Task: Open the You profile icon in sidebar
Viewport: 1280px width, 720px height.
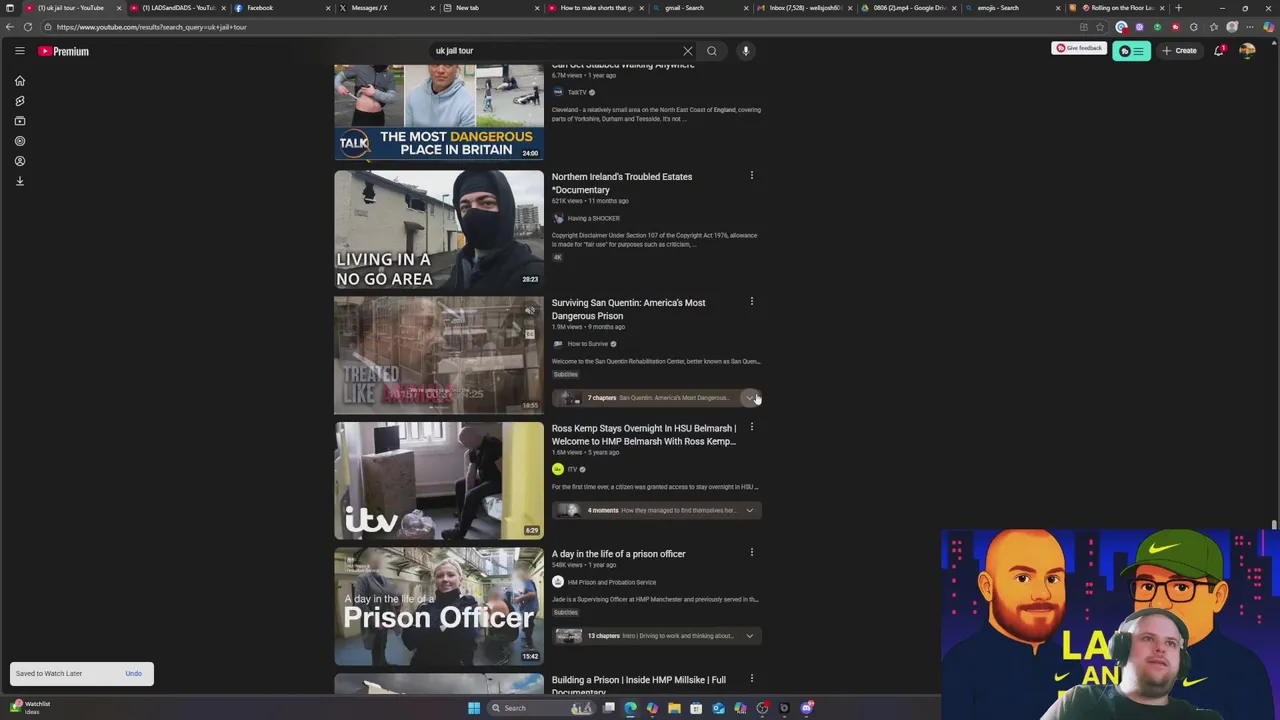Action: tap(19, 161)
